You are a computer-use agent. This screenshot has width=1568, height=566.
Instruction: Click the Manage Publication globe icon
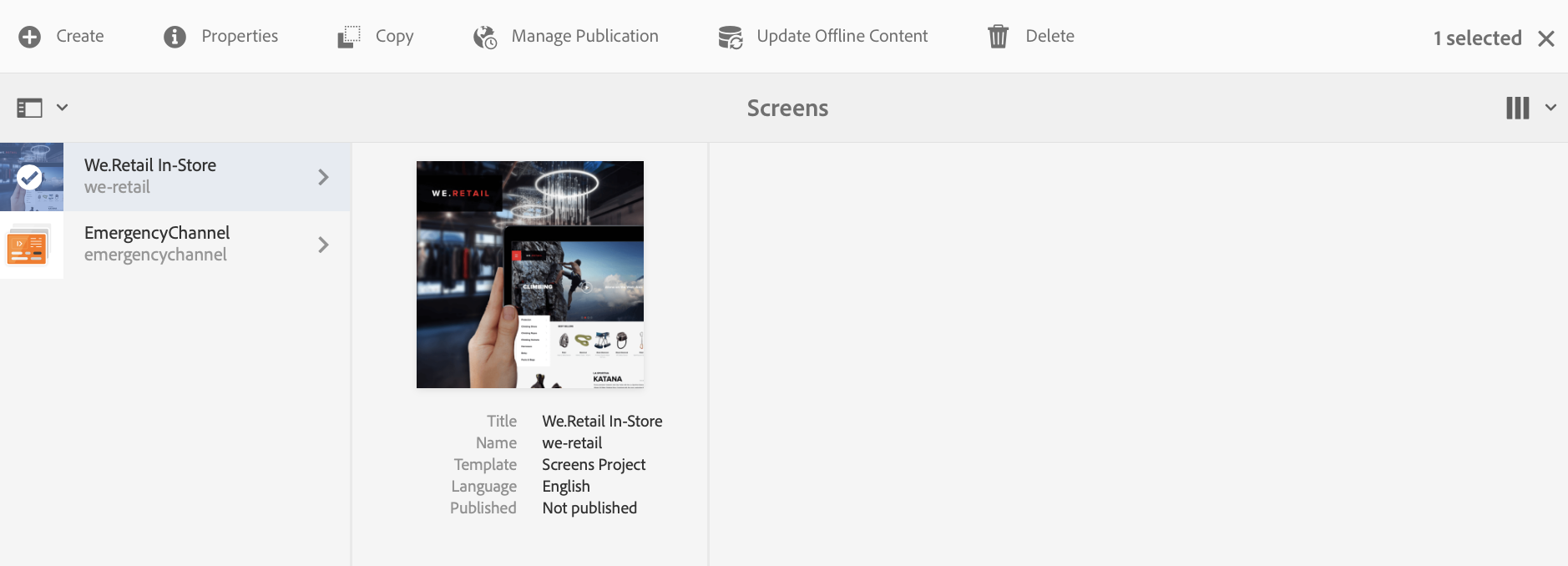point(485,37)
